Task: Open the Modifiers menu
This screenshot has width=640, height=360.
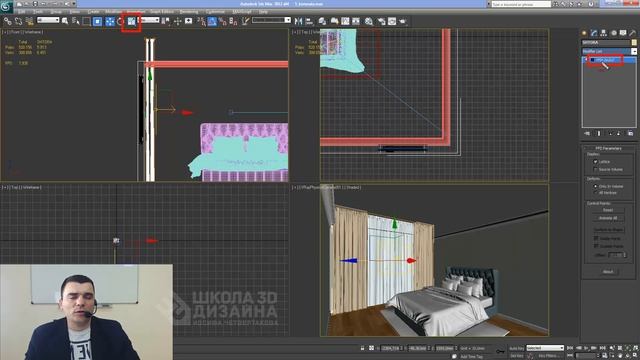Action: (113, 11)
